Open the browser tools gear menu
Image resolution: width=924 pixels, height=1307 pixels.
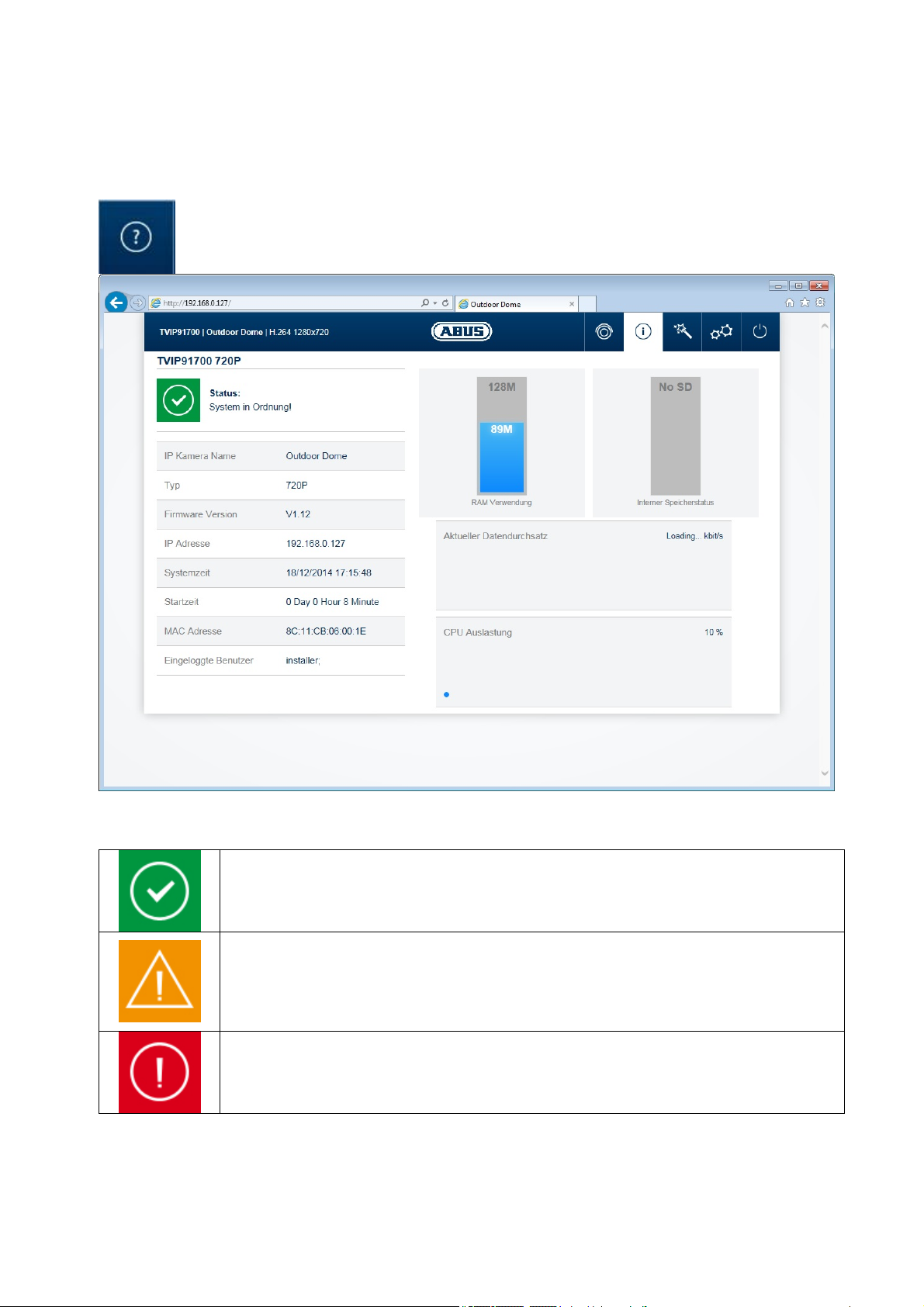tap(820, 303)
